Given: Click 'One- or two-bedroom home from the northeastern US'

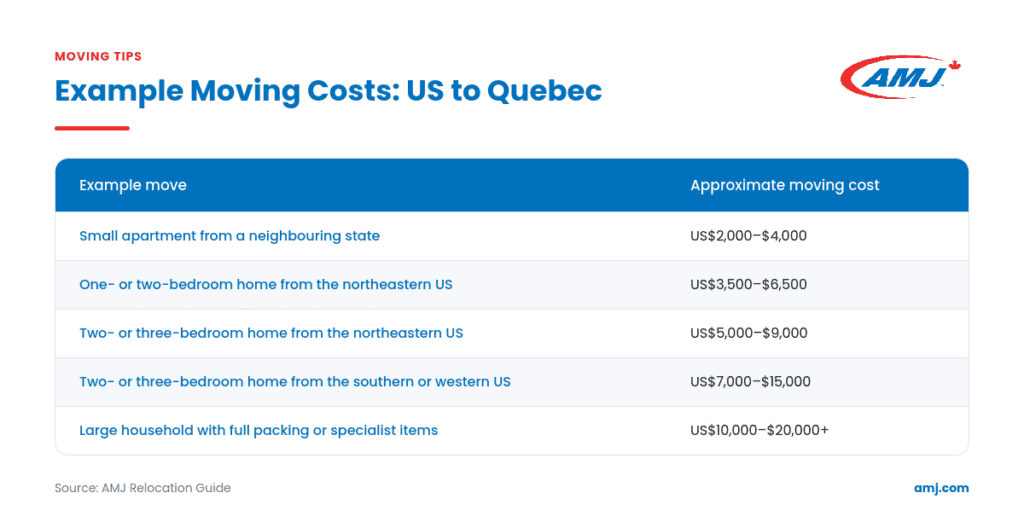Looking at the screenshot, I should pyautogui.click(x=266, y=284).
